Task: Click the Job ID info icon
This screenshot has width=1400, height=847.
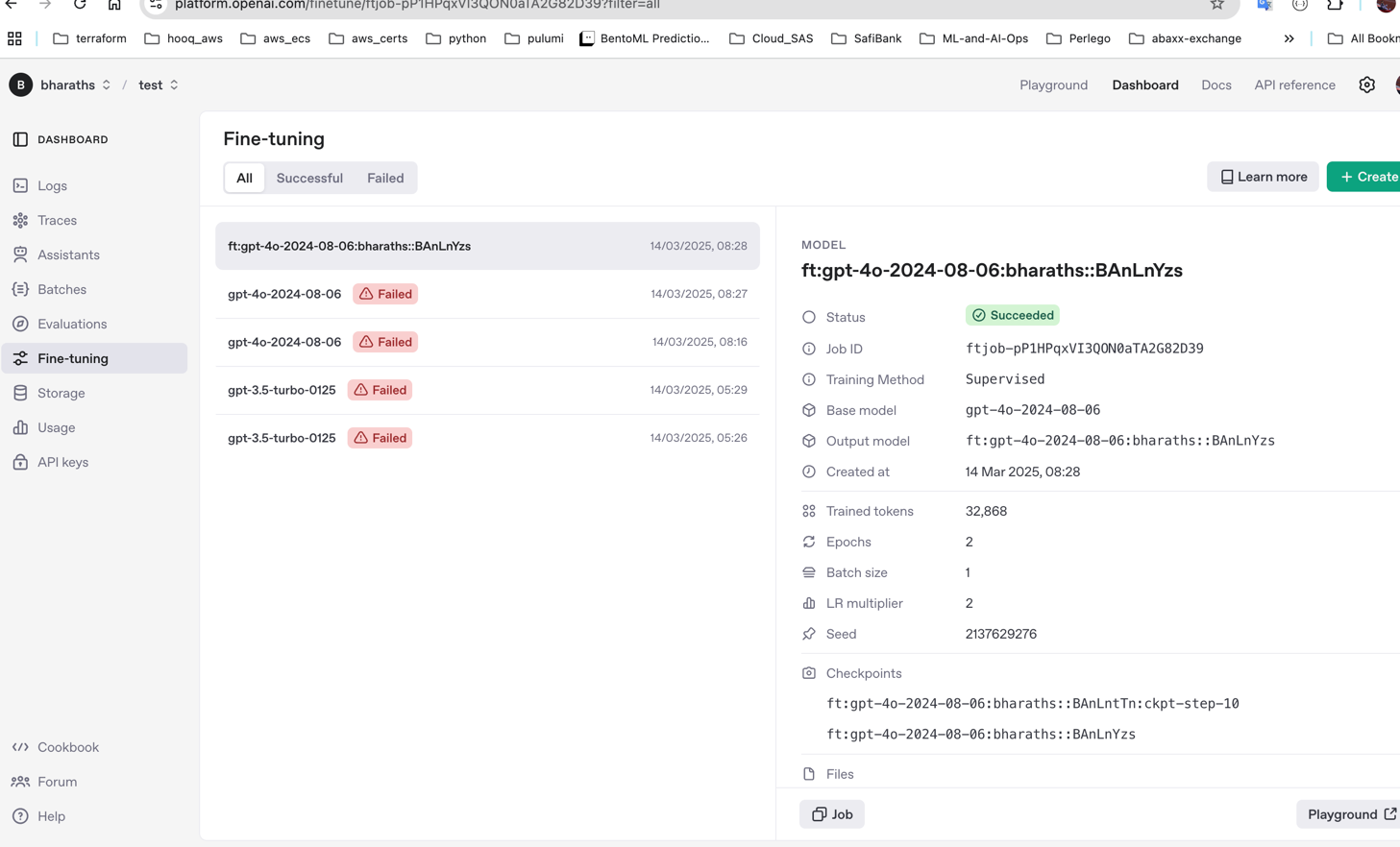Action: 809,349
